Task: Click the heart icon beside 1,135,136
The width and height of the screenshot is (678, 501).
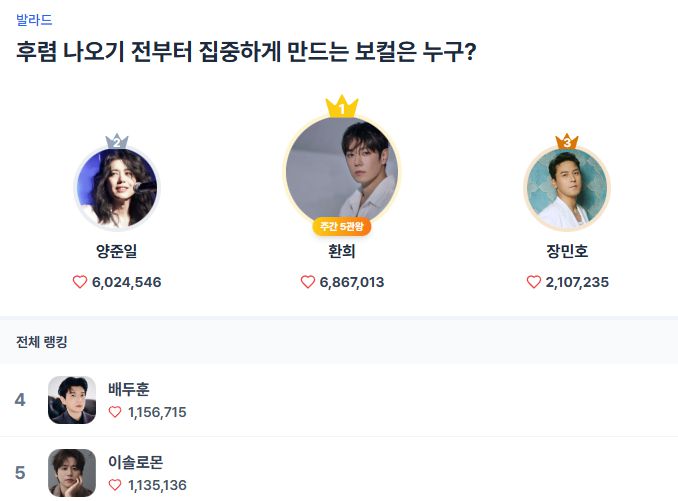Action: [115, 486]
